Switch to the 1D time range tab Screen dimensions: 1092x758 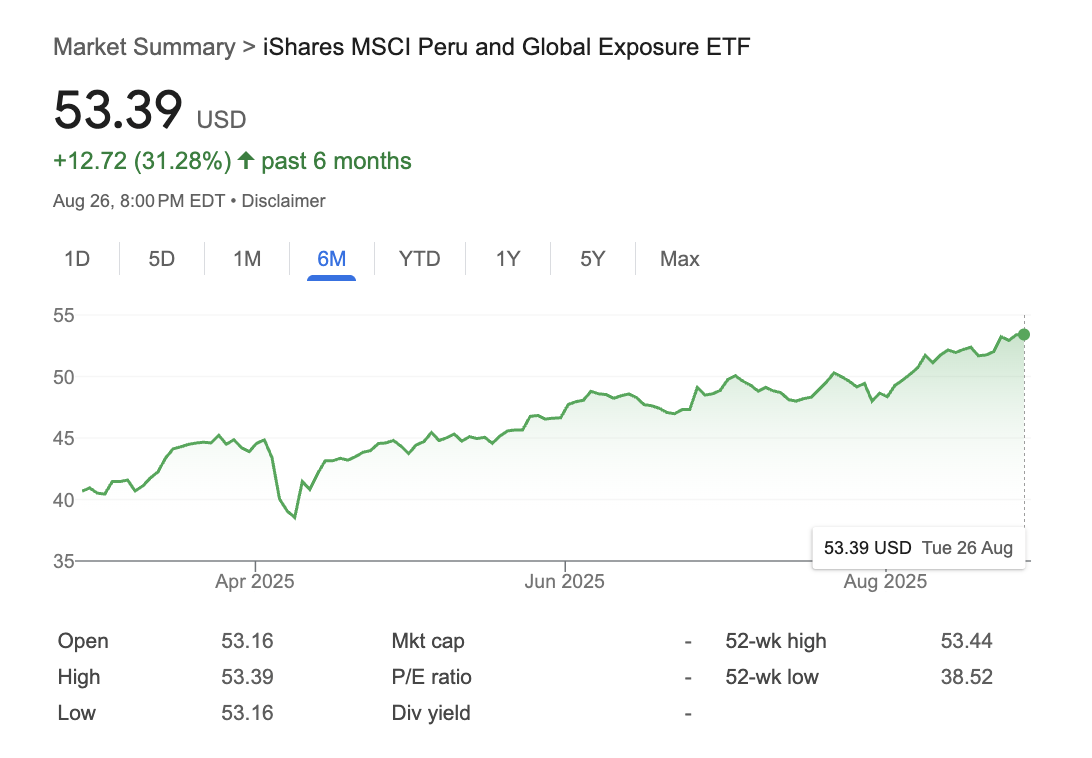pos(77,259)
